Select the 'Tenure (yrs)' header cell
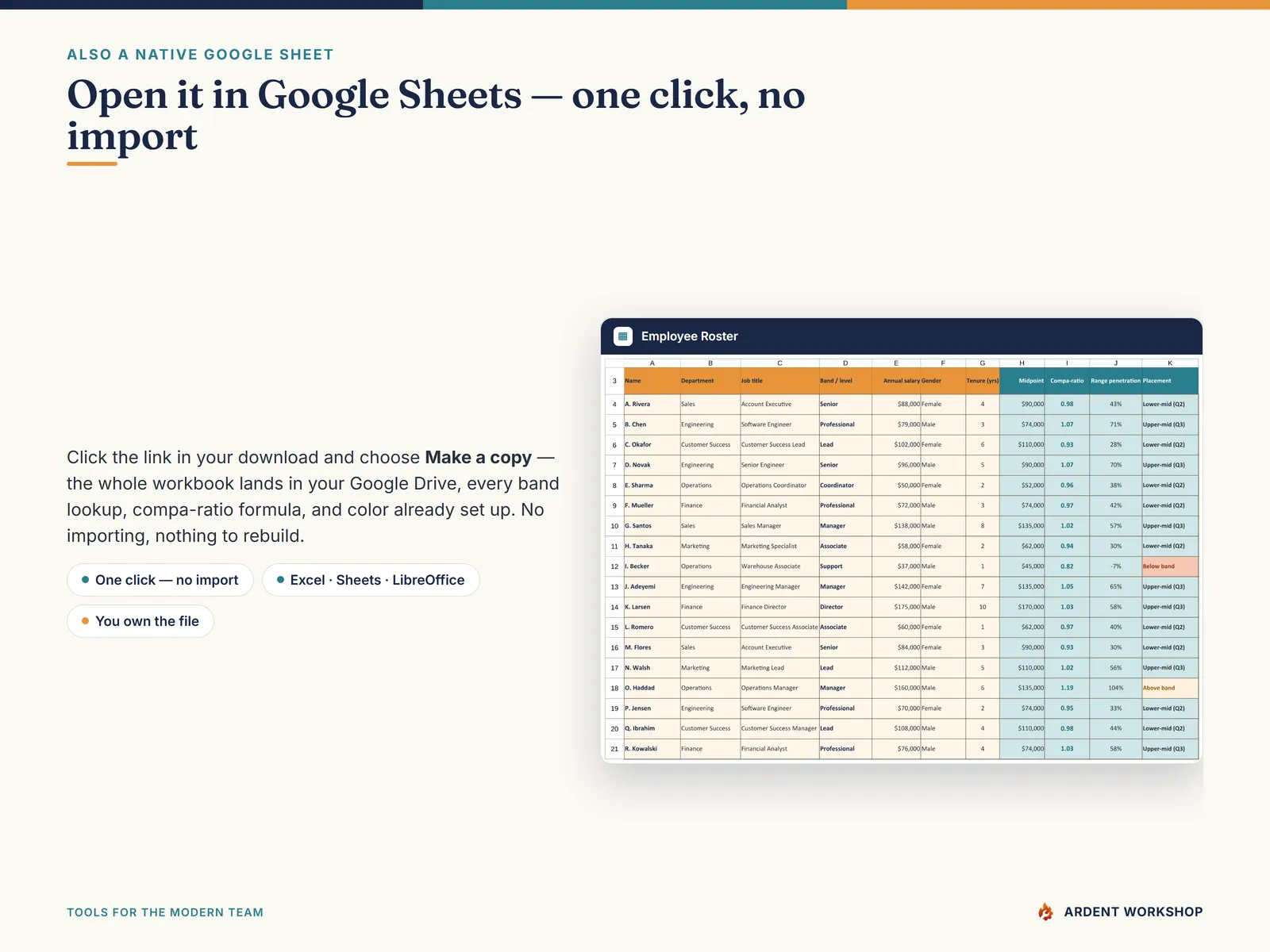 983,381
